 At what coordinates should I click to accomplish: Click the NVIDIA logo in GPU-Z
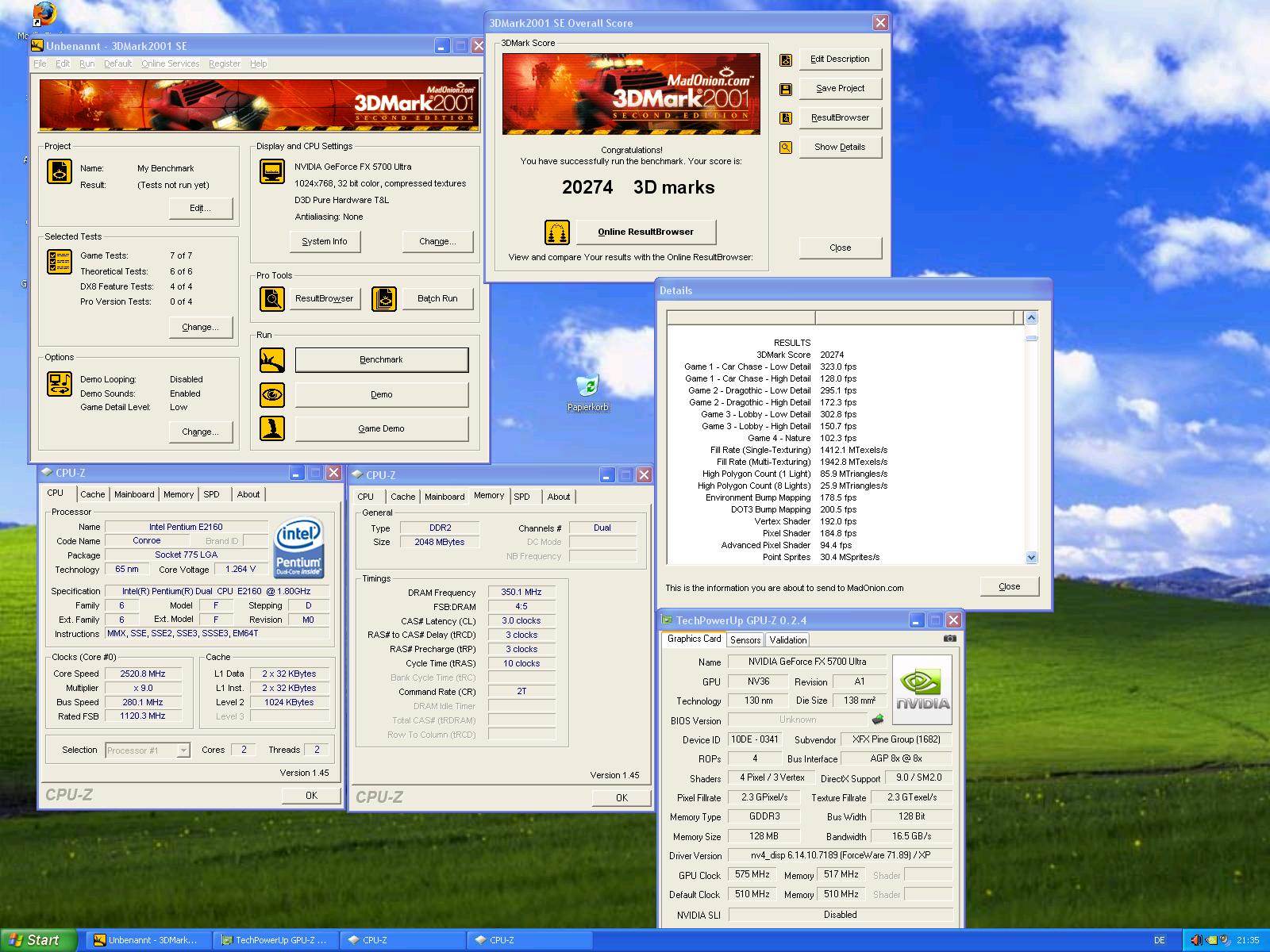922,689
